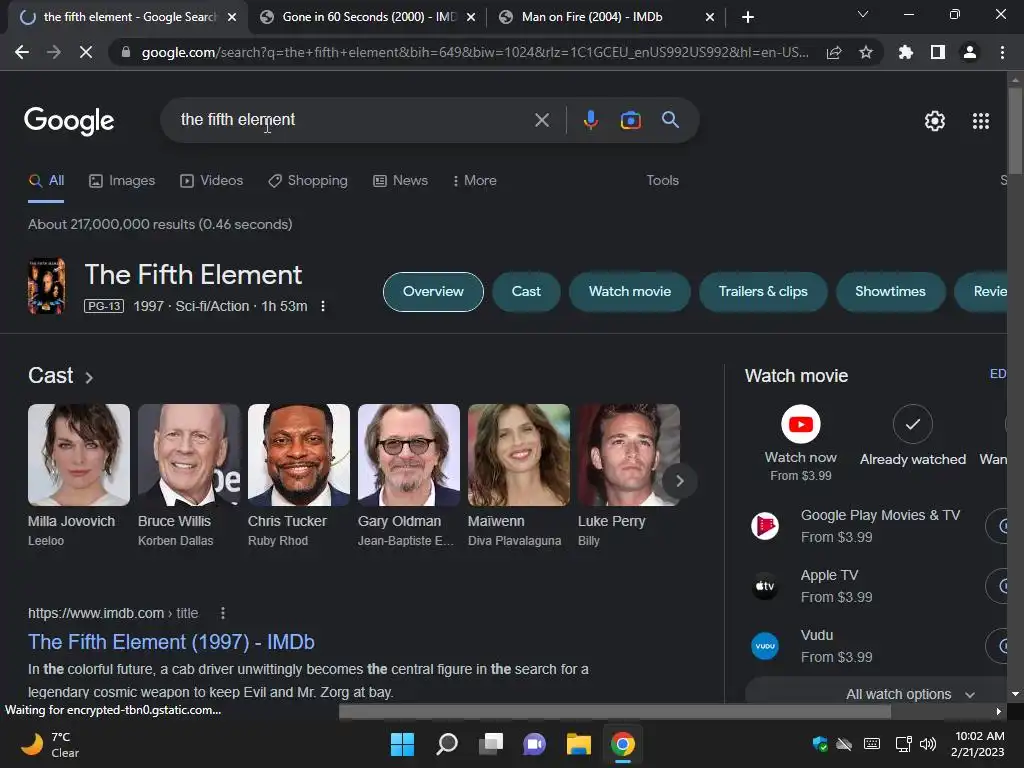1024x768 pixels.
Task: Open the Chrome extensions puzzle icon
Action: click(x=905, y=52)
